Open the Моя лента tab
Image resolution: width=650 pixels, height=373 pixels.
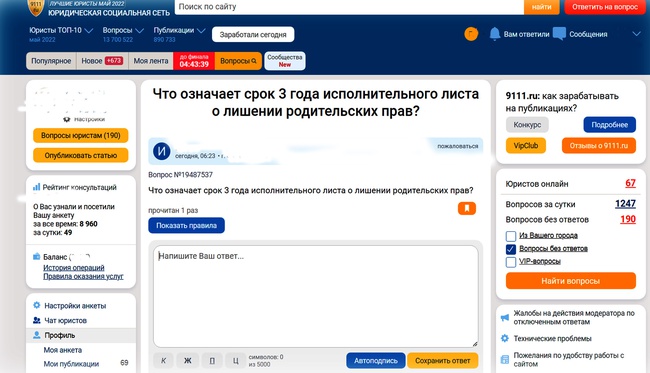point(151,61)
